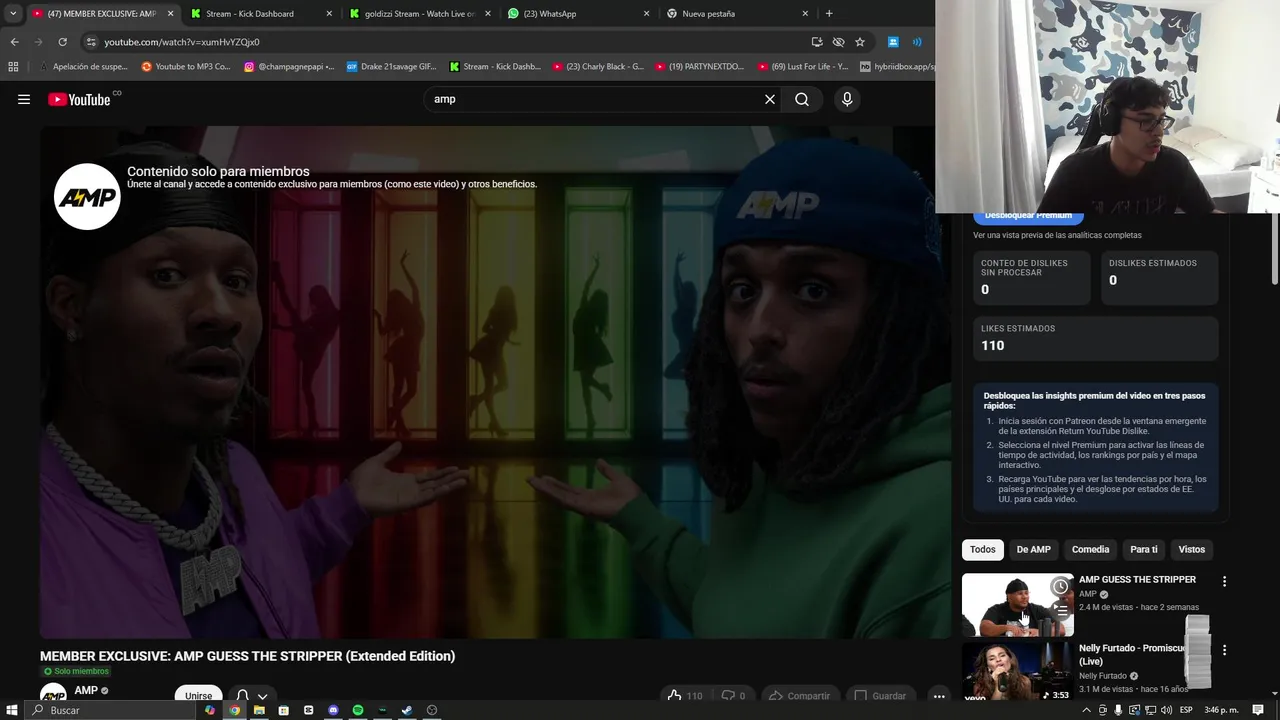The image size is (1280, 720).
Task: Start voice search with the microphone icon
Action: pos(847,99)
